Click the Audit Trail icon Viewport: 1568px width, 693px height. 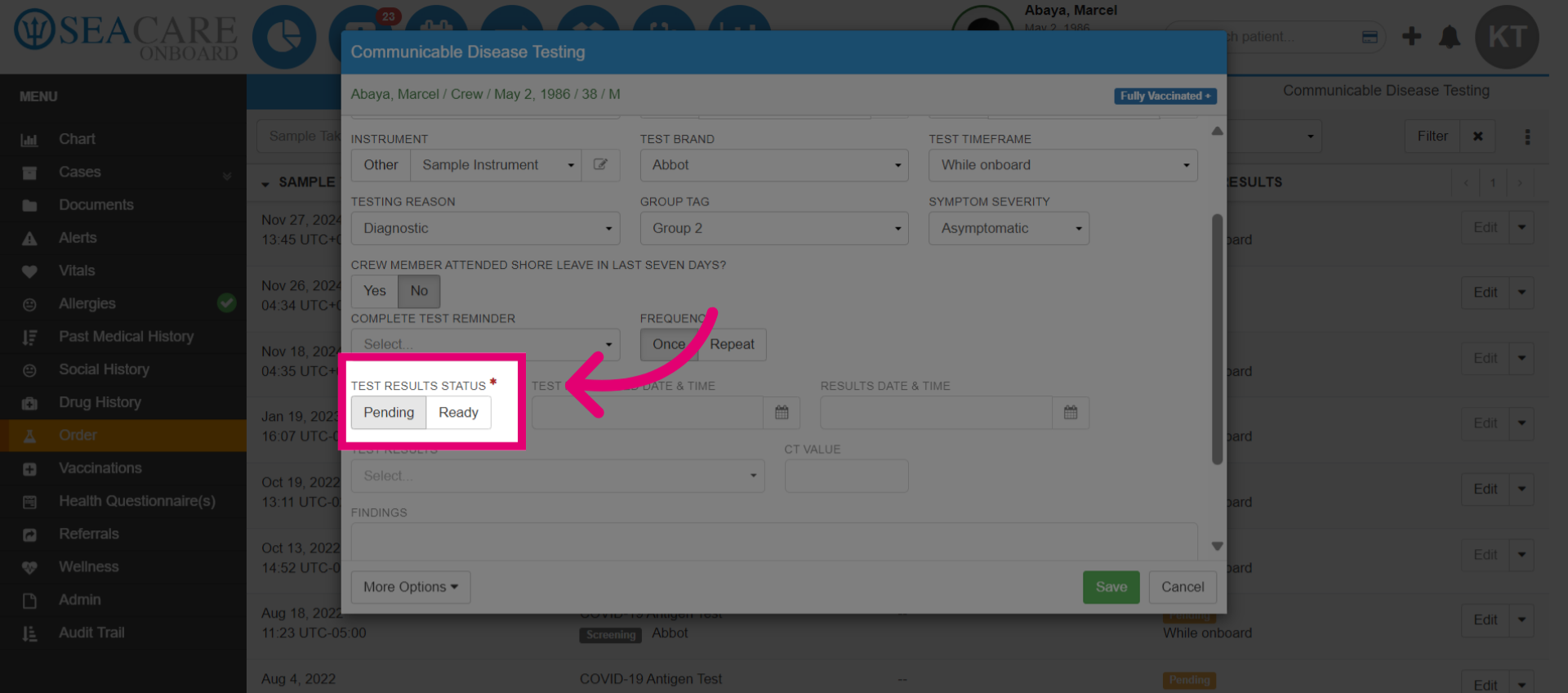[x=29, y=633]
